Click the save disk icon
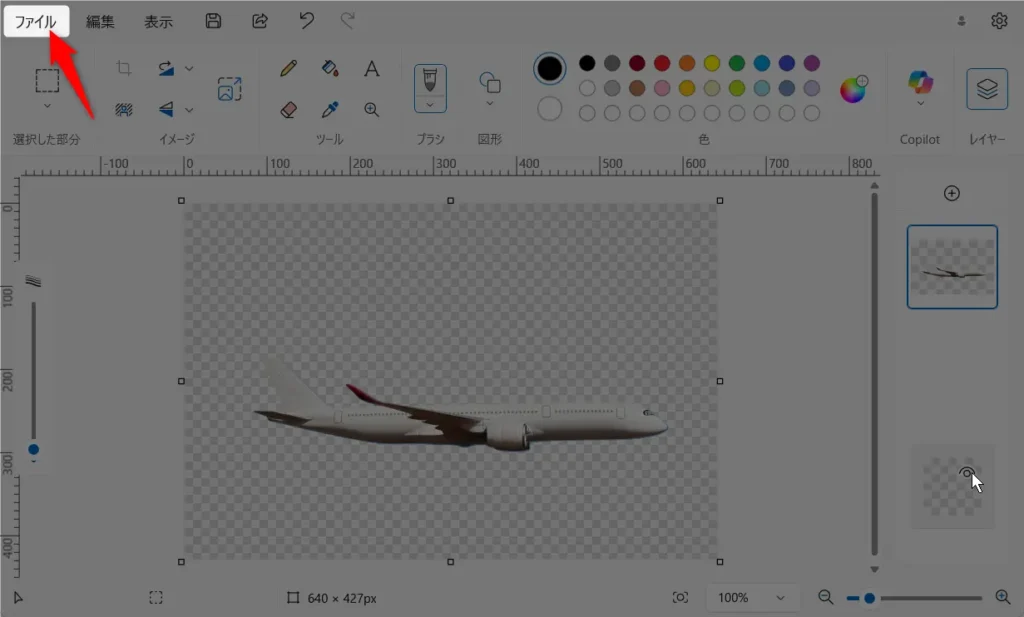 coord(213,21)
